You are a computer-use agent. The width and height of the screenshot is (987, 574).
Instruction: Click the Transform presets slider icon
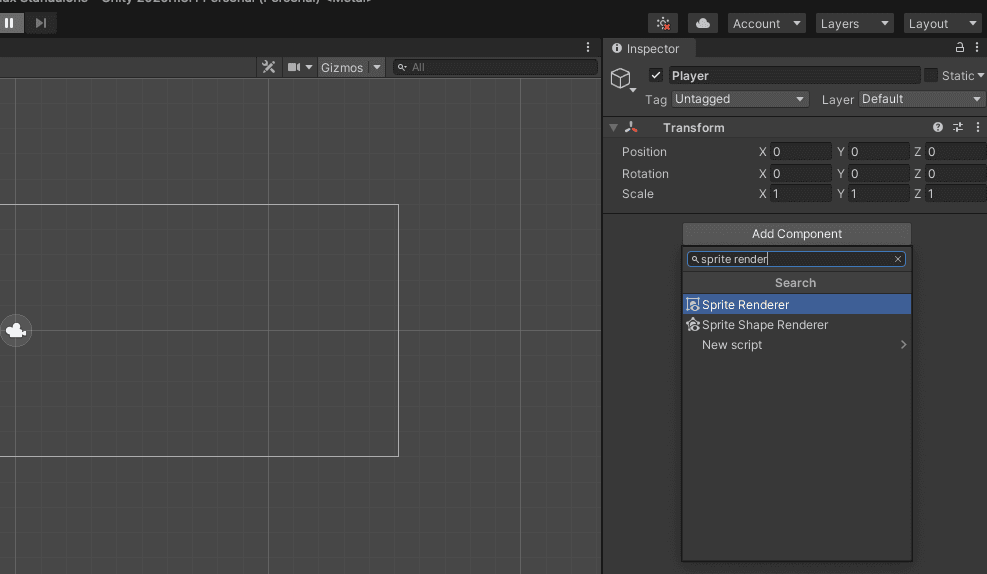coord(958,127)
